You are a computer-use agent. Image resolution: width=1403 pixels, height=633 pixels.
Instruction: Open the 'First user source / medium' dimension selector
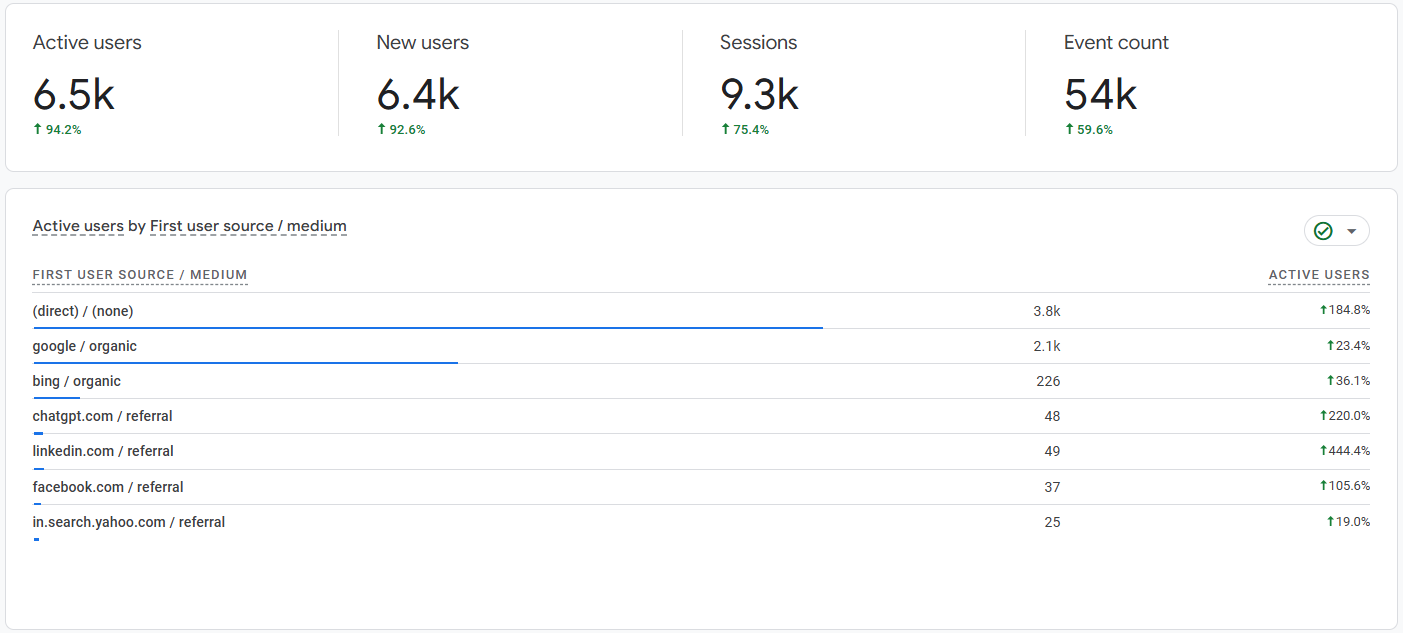[x=248, y=226]
